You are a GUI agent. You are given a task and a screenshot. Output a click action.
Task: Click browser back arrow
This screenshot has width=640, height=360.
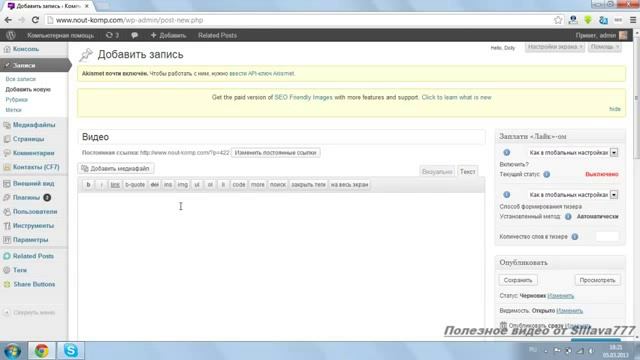(x=8, y=20)
